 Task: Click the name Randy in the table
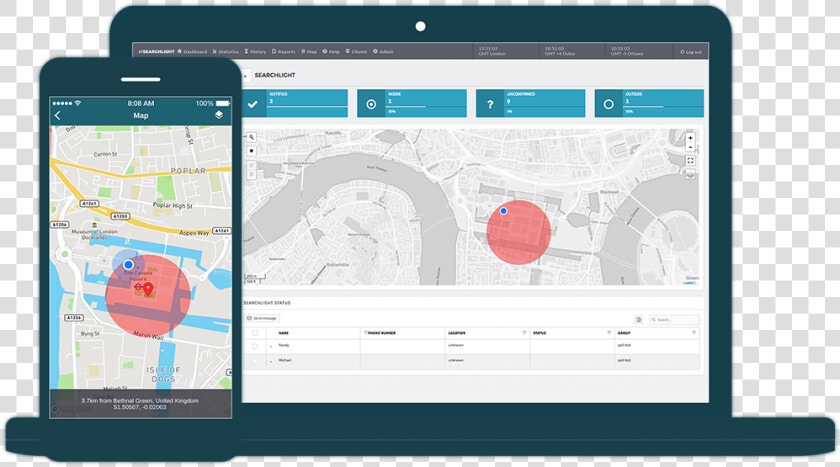pos(284,345)
